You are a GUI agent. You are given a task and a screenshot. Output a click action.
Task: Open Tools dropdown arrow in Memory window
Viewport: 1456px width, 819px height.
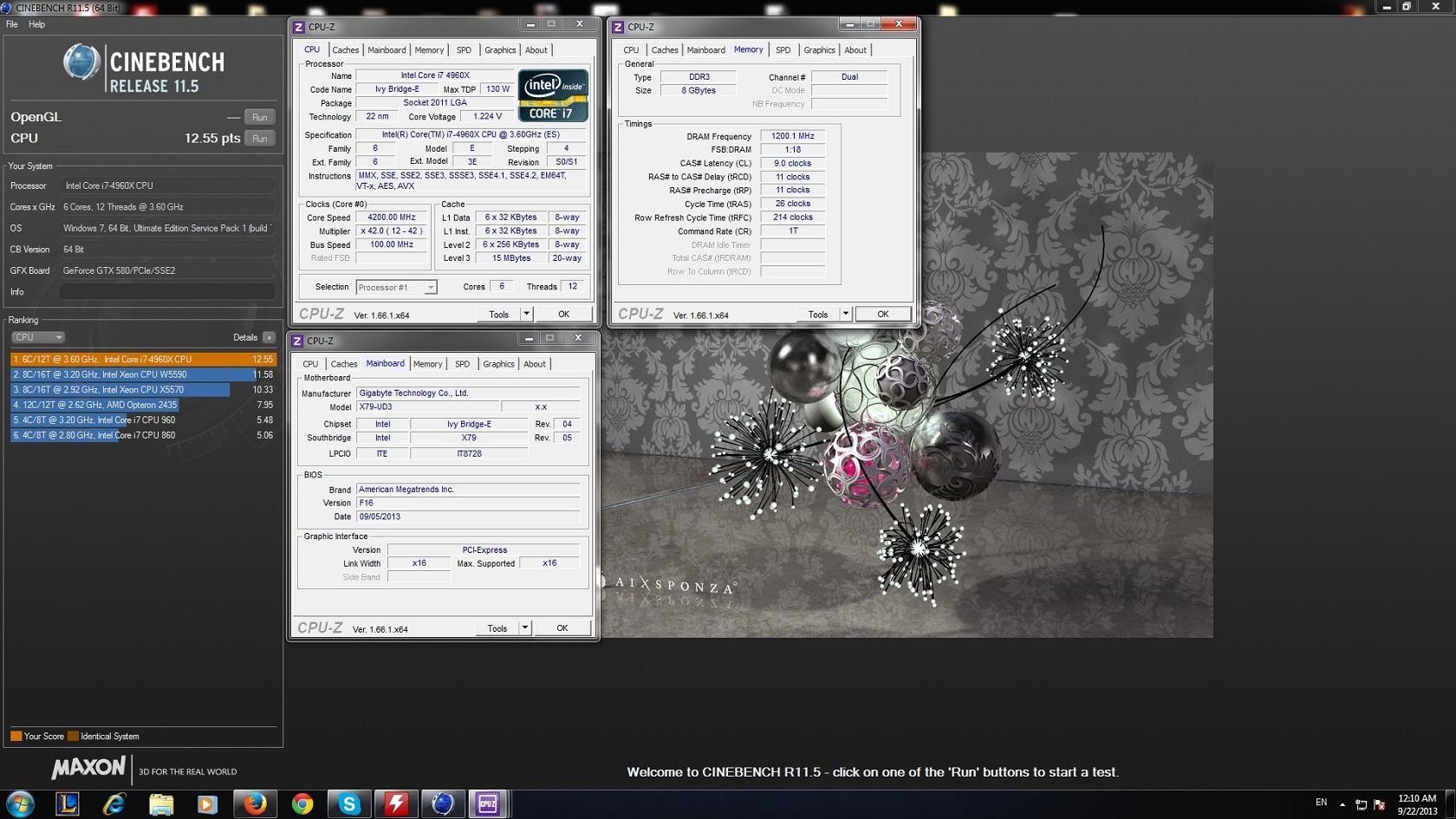[845, 314]
